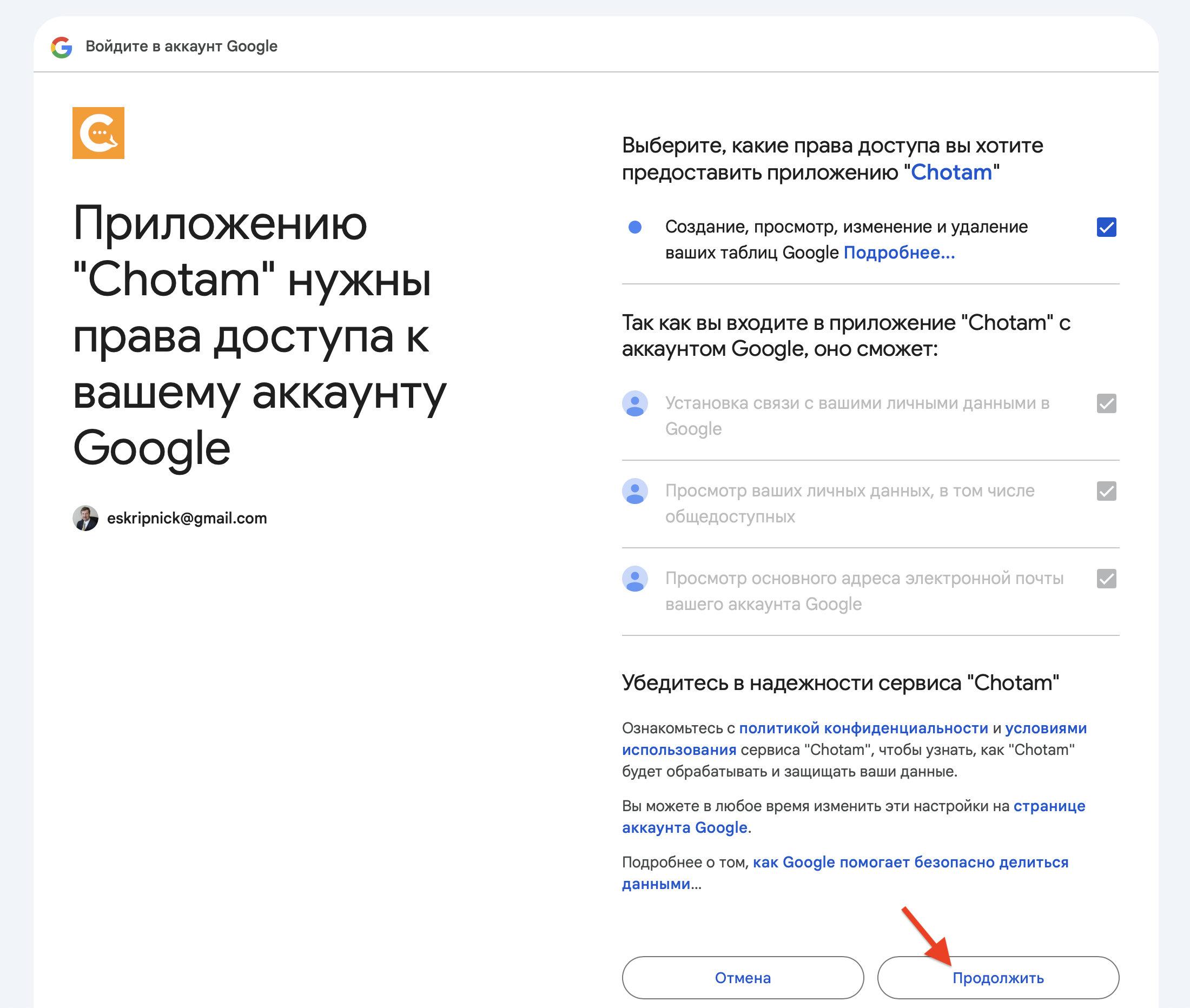
Task: Click person icon beside view personal data
Action: click(634, 491)
